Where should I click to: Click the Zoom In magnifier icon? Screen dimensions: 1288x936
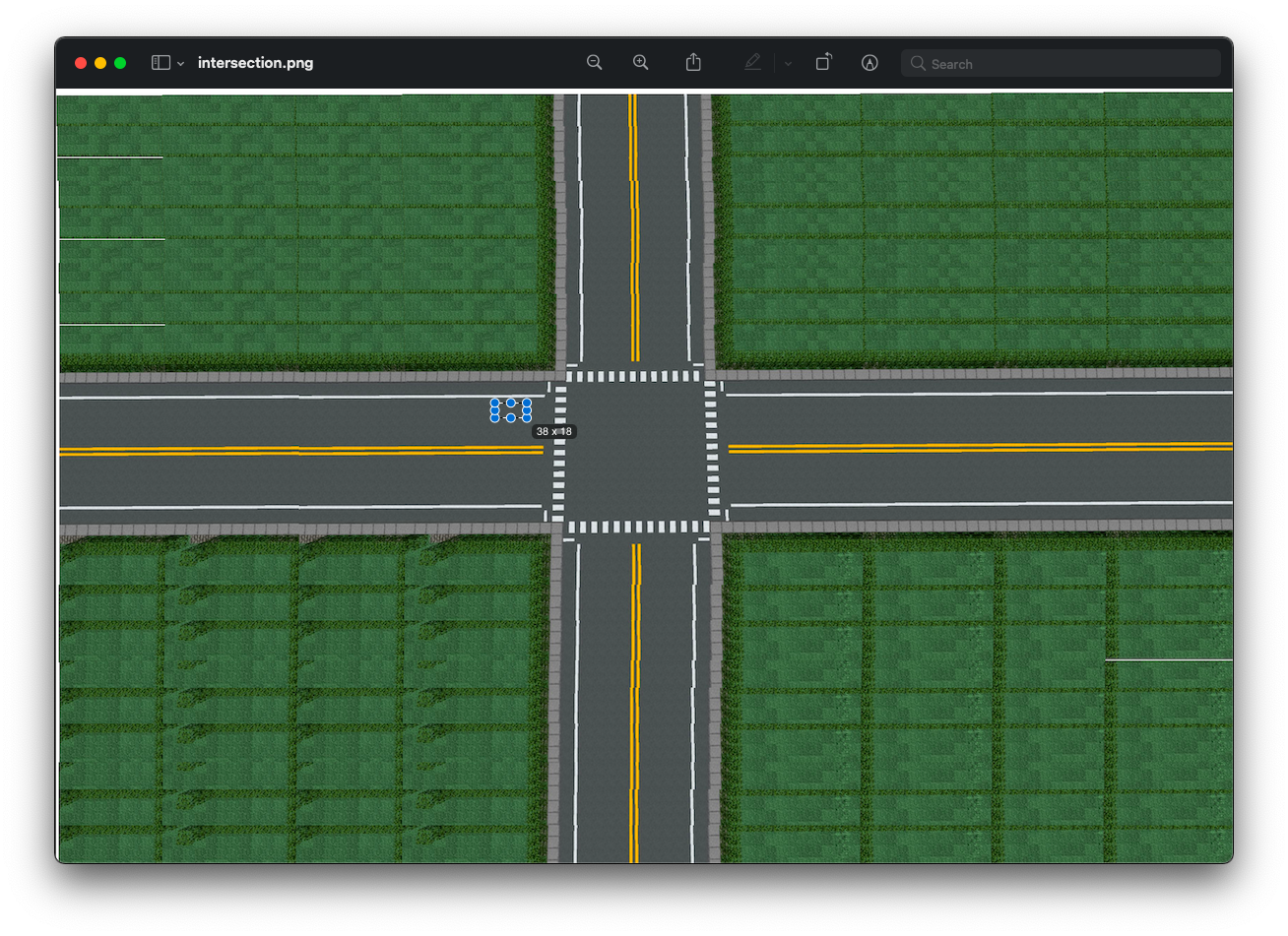coord(640,62)
